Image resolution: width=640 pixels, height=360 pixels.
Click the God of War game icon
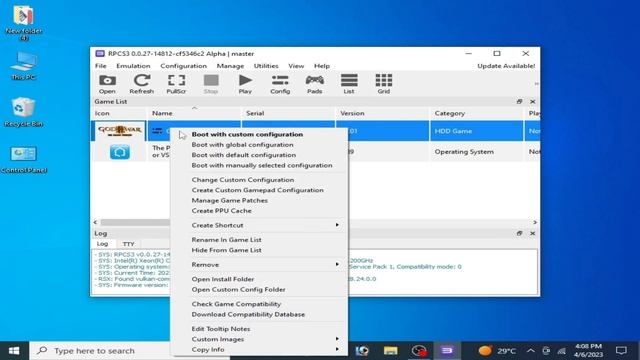119,131
